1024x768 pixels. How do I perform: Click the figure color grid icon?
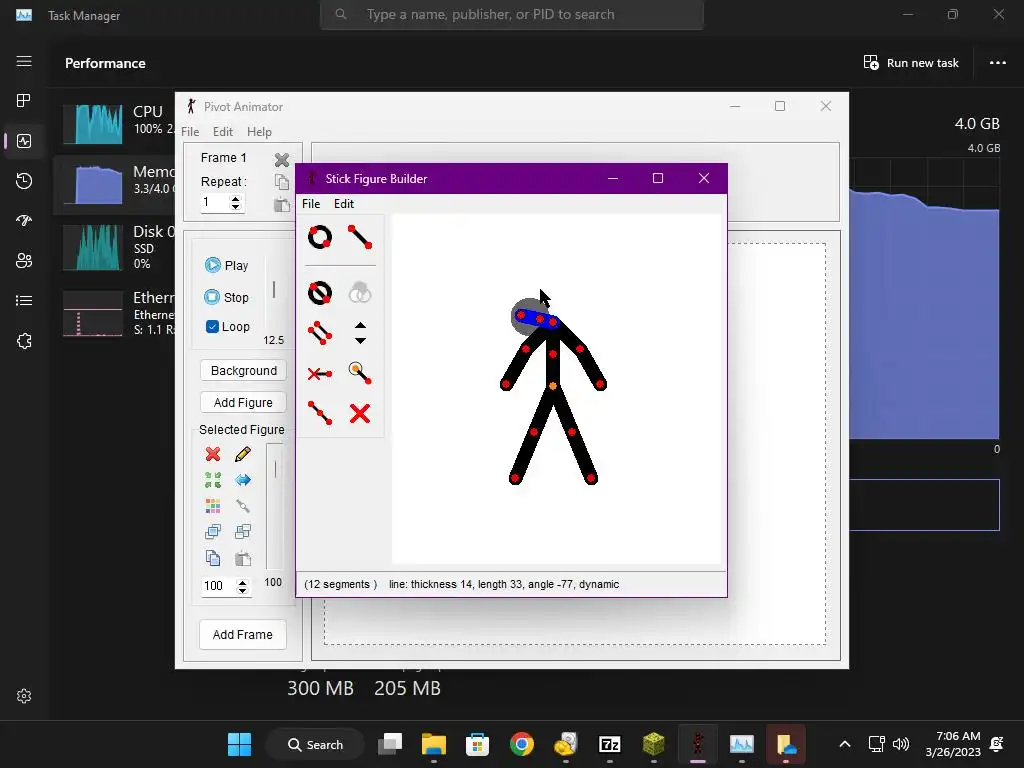(x=213, y=506)
